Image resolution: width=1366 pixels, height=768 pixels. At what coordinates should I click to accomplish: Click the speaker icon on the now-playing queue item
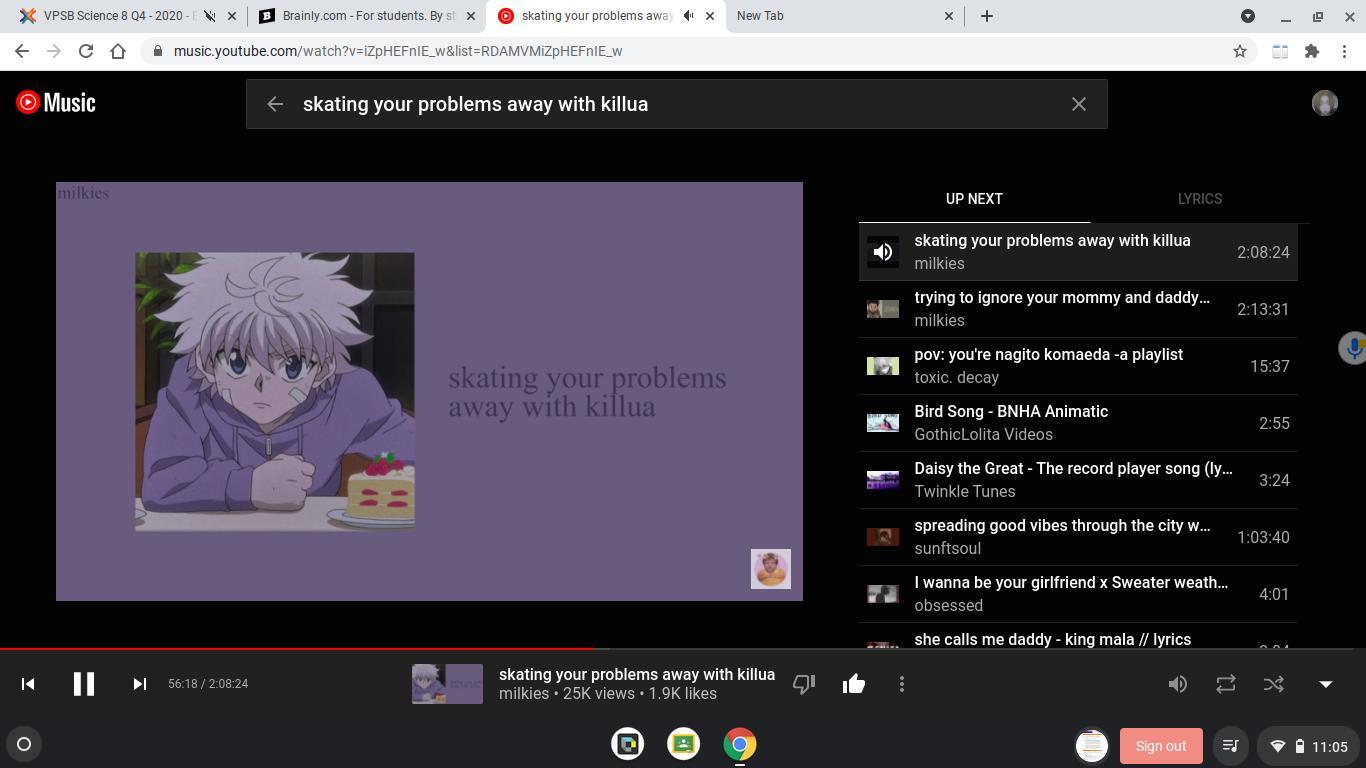click(883, 252)
